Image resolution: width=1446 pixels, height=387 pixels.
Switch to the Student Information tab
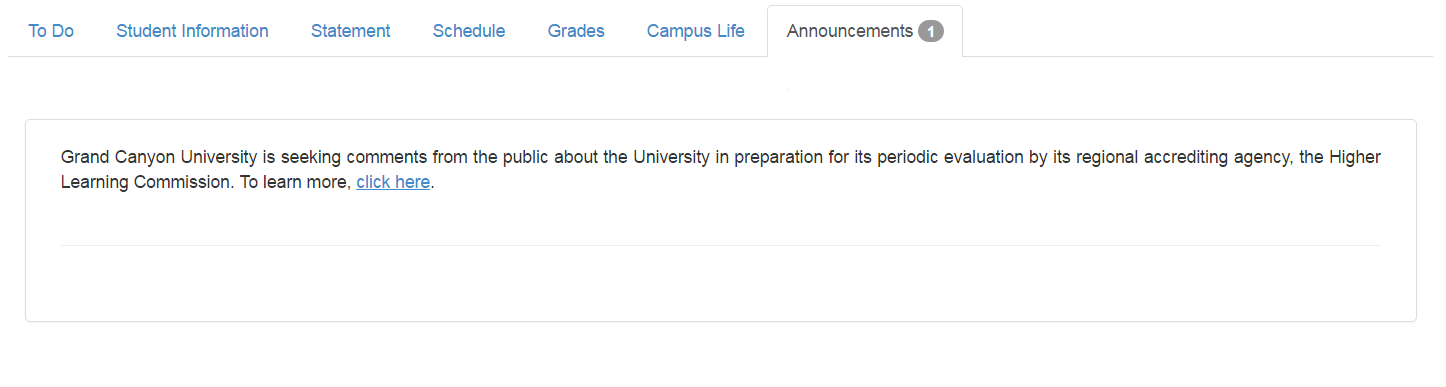(192, 31)
